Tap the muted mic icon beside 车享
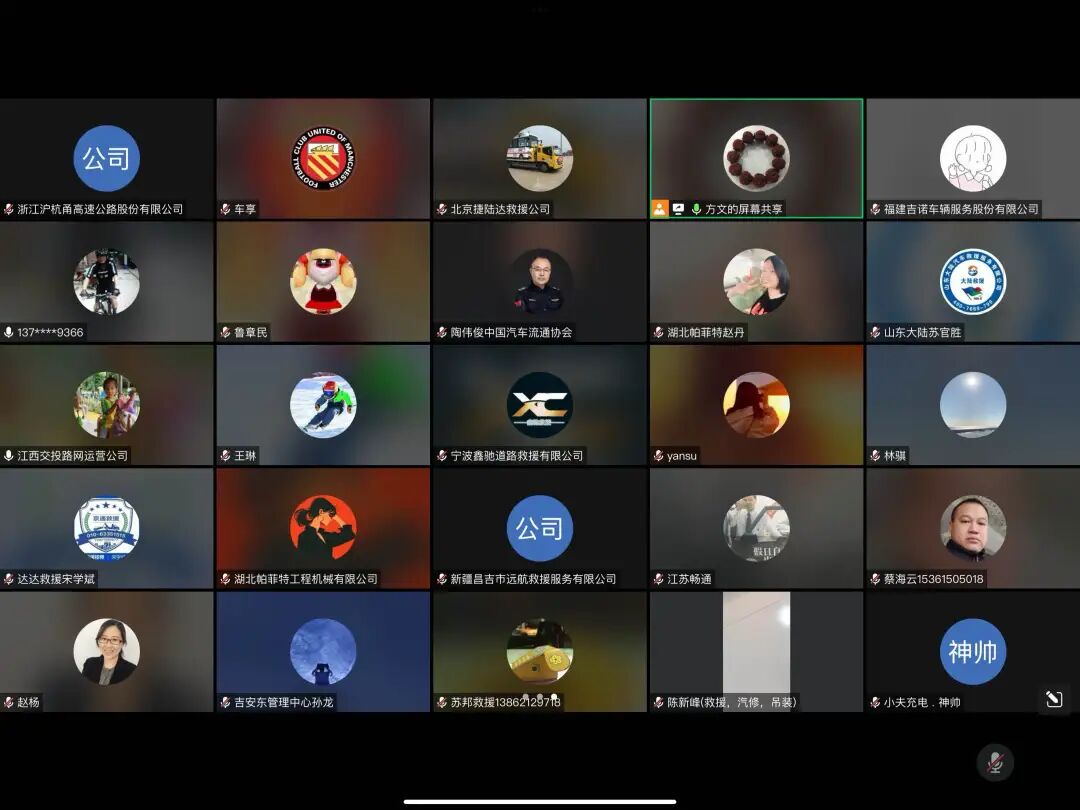This screenshot has height=810, width=1080. click(225, 209)
